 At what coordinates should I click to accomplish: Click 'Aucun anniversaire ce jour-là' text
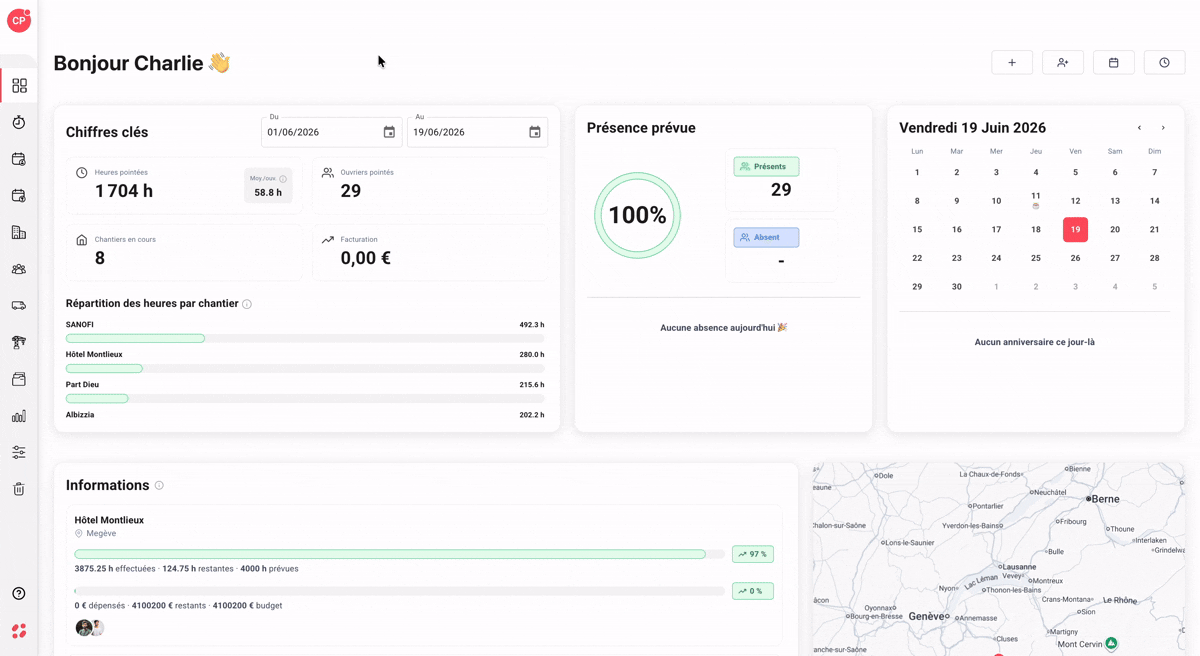pos(1034,342)
